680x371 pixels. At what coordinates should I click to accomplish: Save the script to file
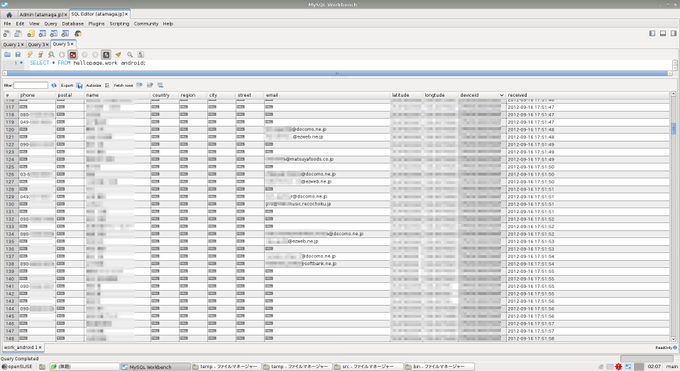tap(18, 55)
